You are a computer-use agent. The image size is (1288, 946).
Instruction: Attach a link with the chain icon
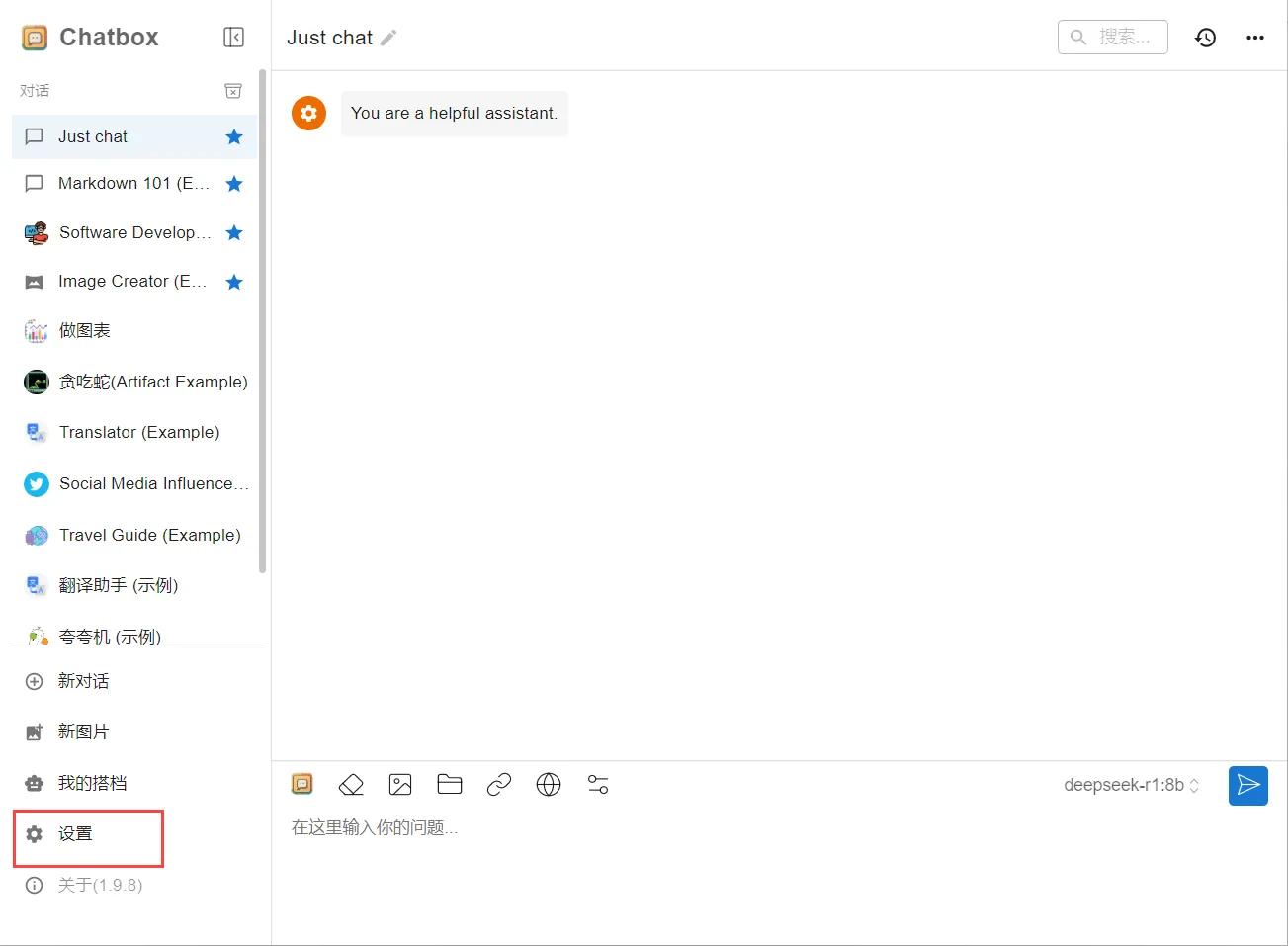click(499, 785)
